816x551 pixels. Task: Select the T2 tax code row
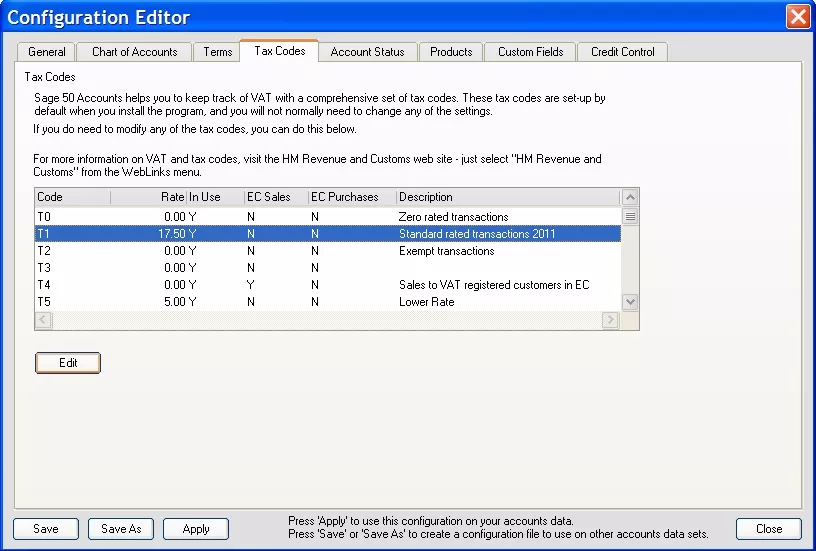pos(328,251)
